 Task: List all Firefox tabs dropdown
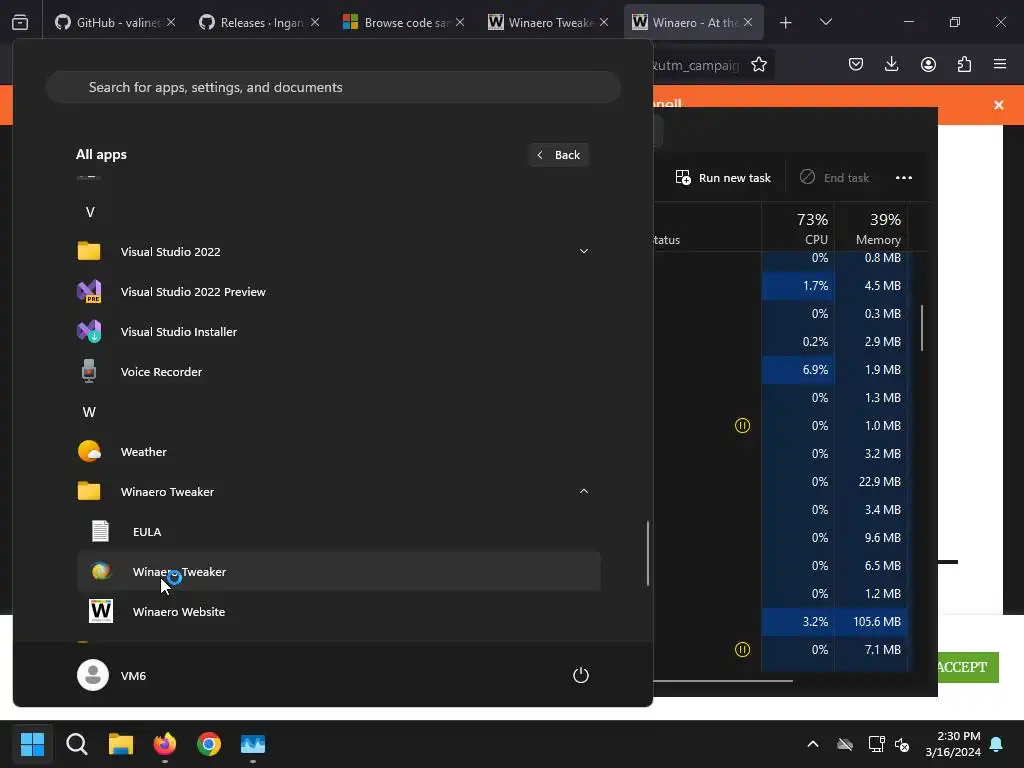[x=825, y=22]
